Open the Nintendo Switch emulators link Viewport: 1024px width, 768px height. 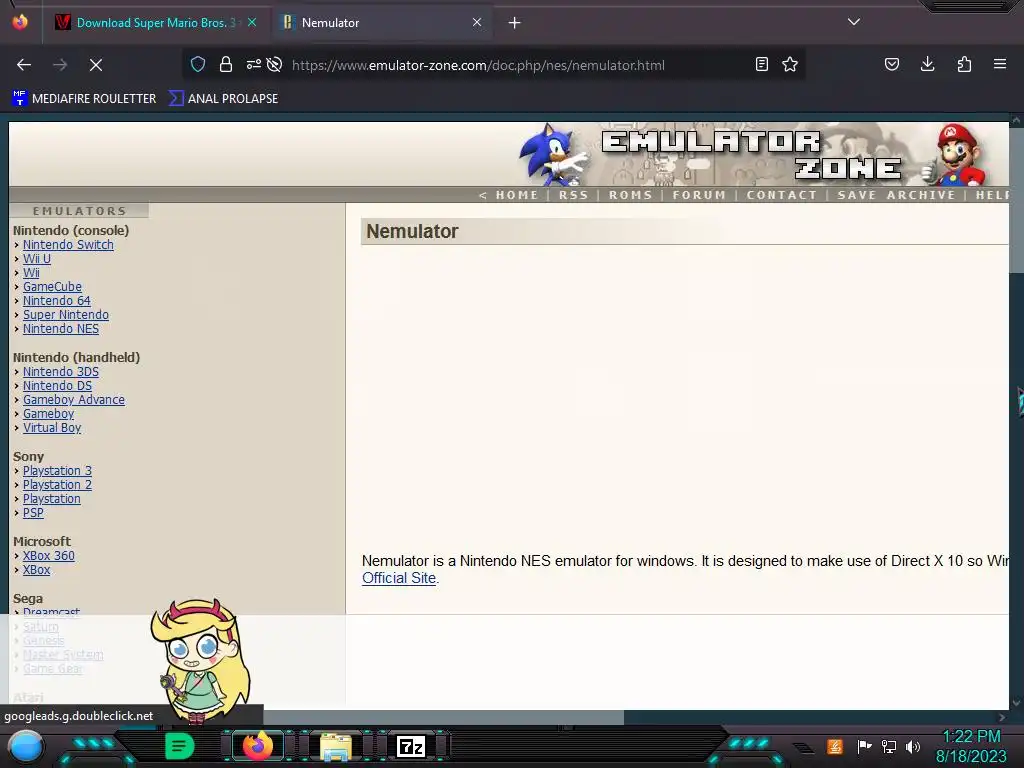click(x=68, y=245)
